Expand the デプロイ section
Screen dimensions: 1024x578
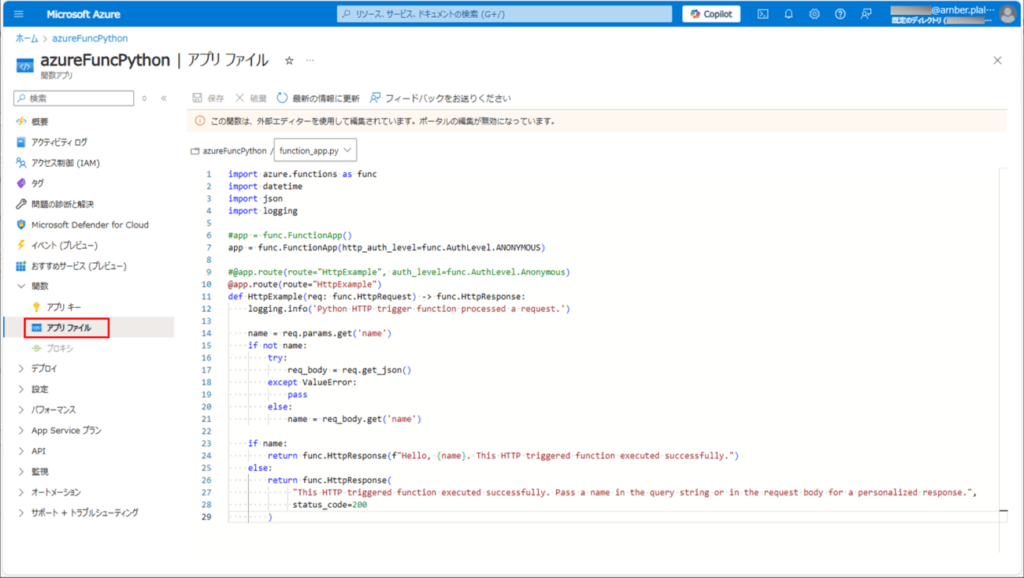click(44, 369)
